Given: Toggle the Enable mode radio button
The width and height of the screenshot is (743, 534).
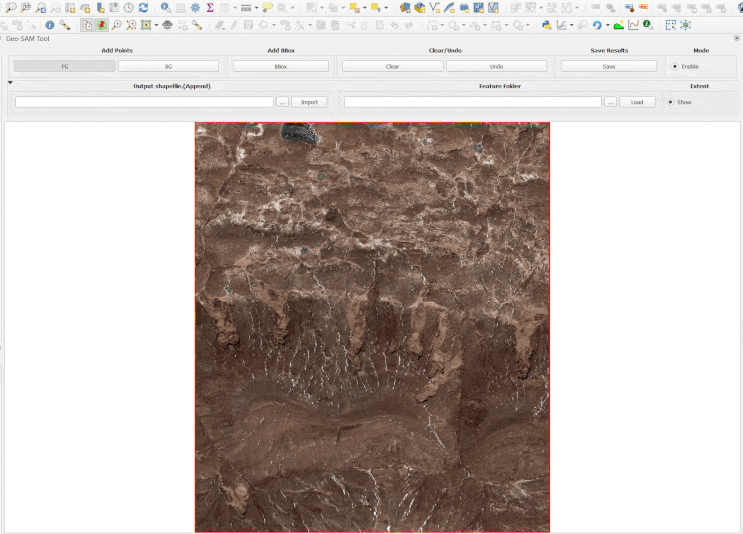Looking at the screenshot, I should [x=675, y=66].
